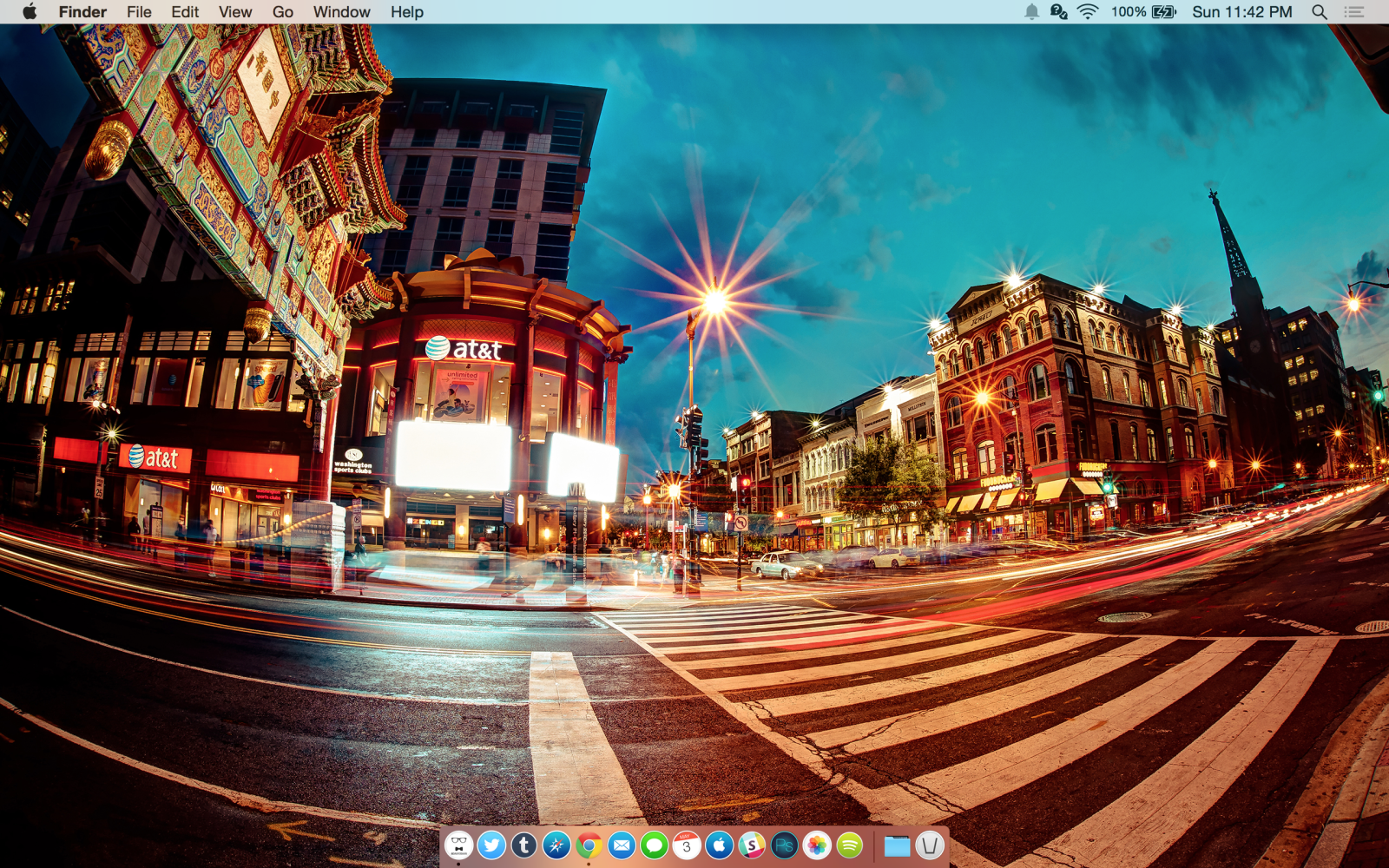Open the Help menu
The height and width of the screenshot is (868, 1389).
pos(407,11)
